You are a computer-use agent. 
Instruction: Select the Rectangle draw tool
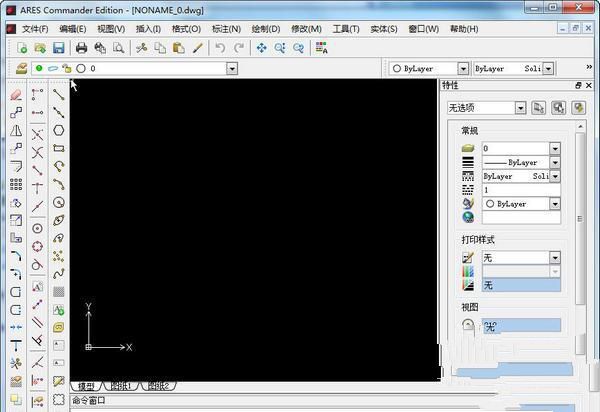pos(59,148)
